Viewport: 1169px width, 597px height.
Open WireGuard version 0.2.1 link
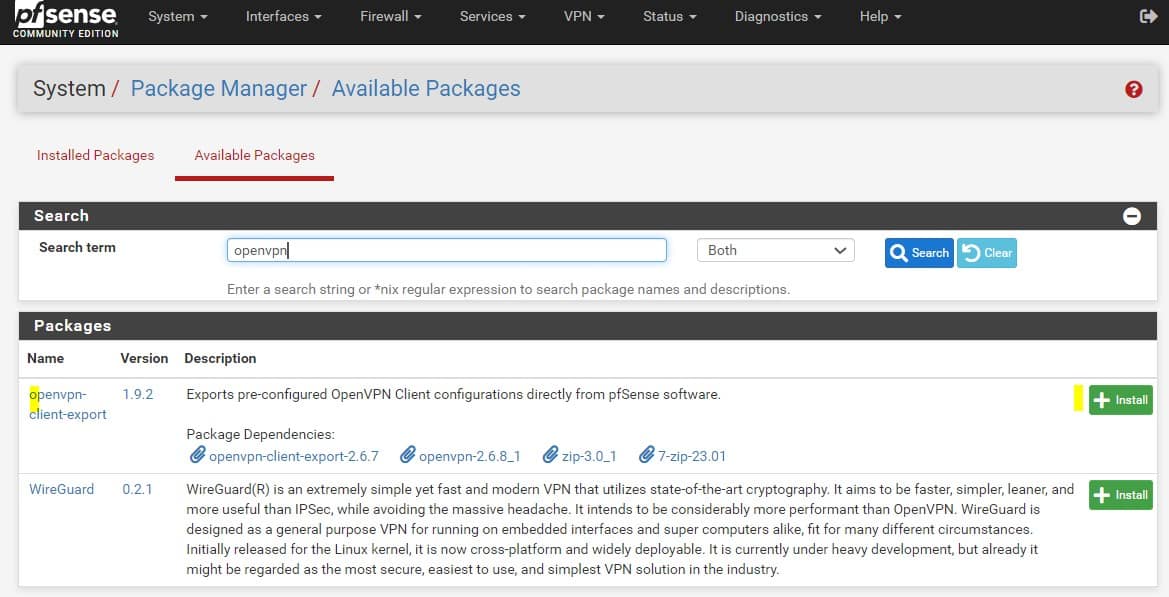point(137,490)
